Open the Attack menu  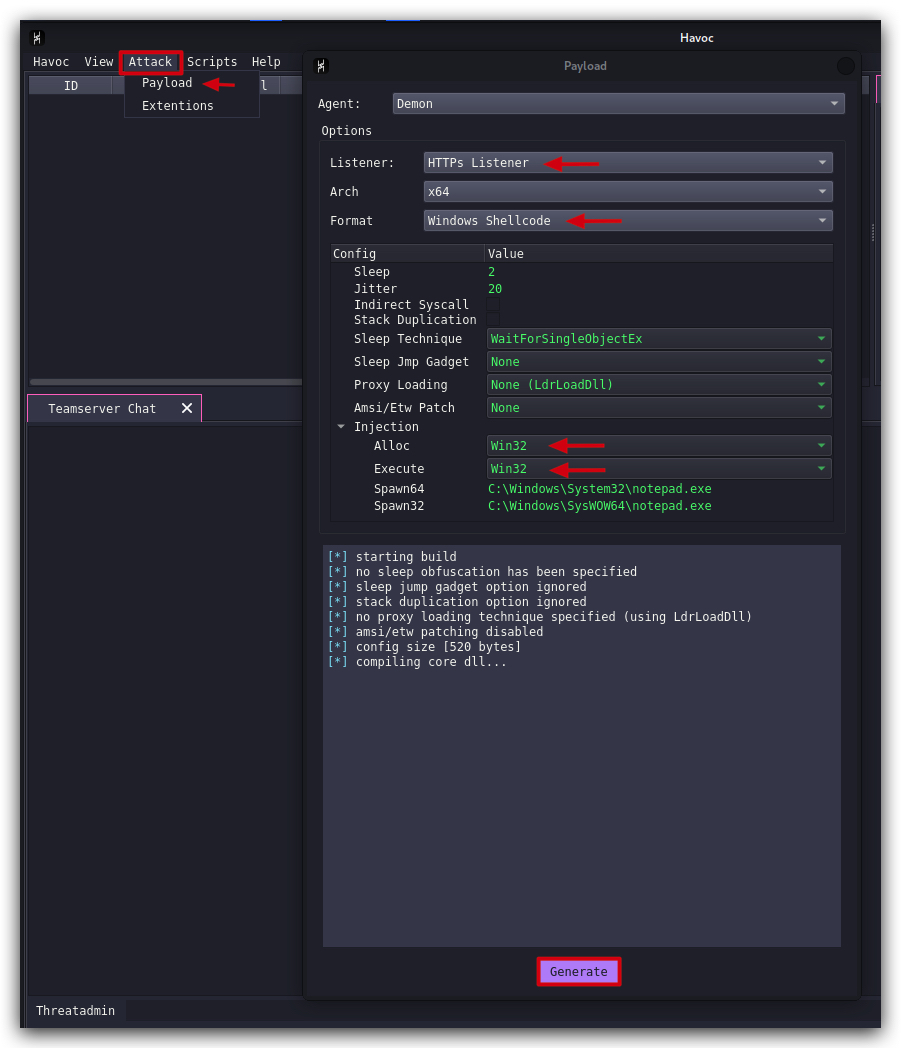click(x=150, y=61)
